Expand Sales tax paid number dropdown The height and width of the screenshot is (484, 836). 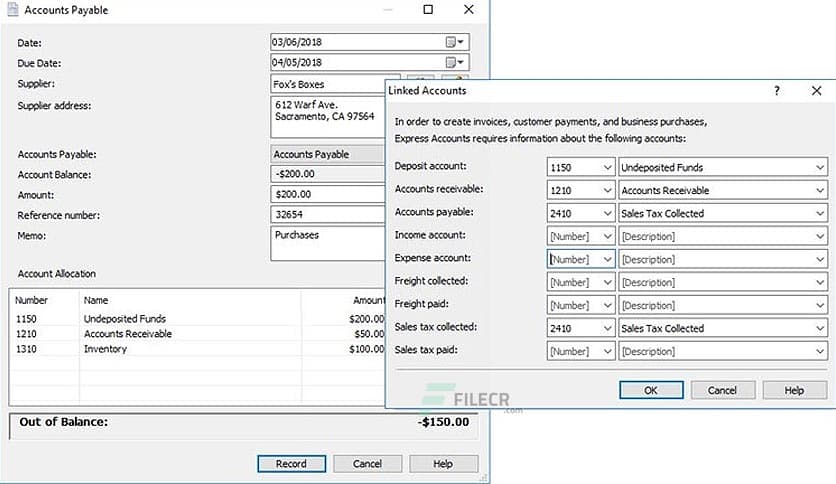point(607,351)
